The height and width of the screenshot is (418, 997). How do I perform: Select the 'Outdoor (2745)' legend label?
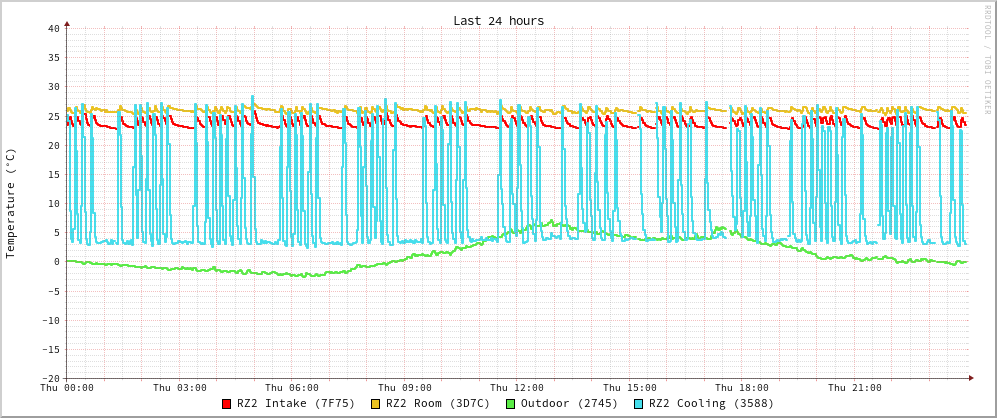pyautogui.click(x=569, y=403)
